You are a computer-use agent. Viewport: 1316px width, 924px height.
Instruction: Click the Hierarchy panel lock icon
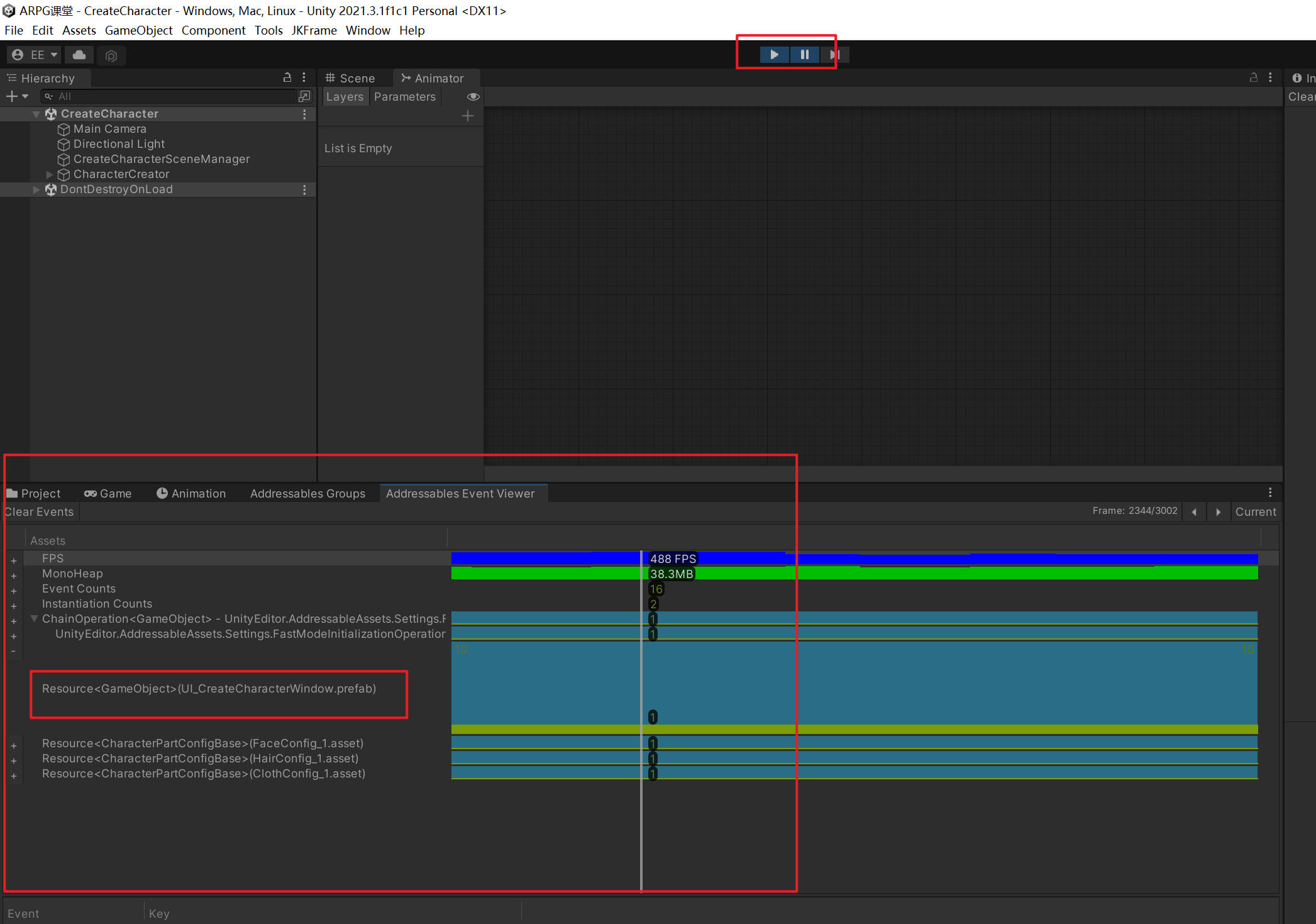coord(287,77)
